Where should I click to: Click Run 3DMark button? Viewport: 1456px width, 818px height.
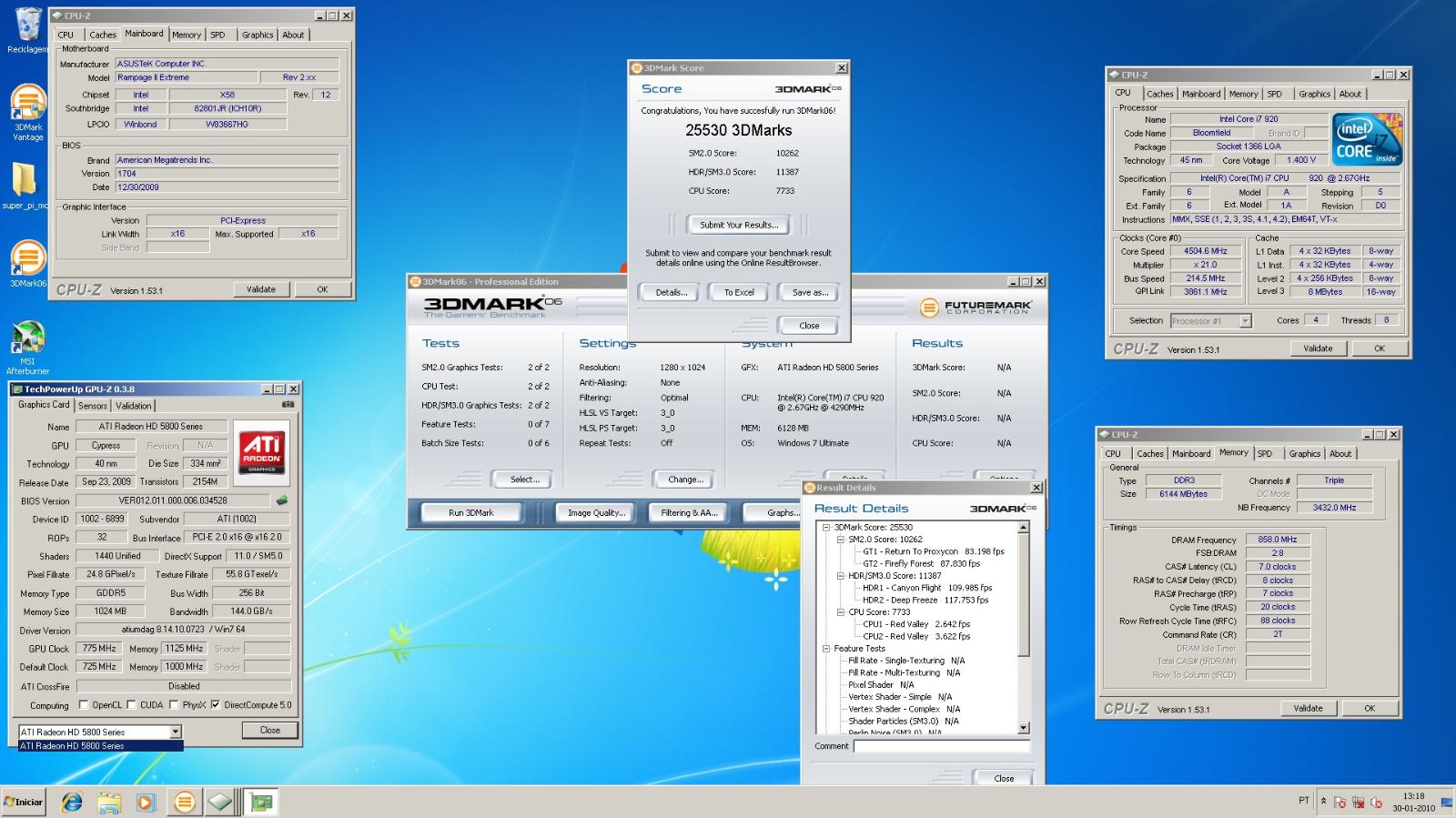click(471, 512)
